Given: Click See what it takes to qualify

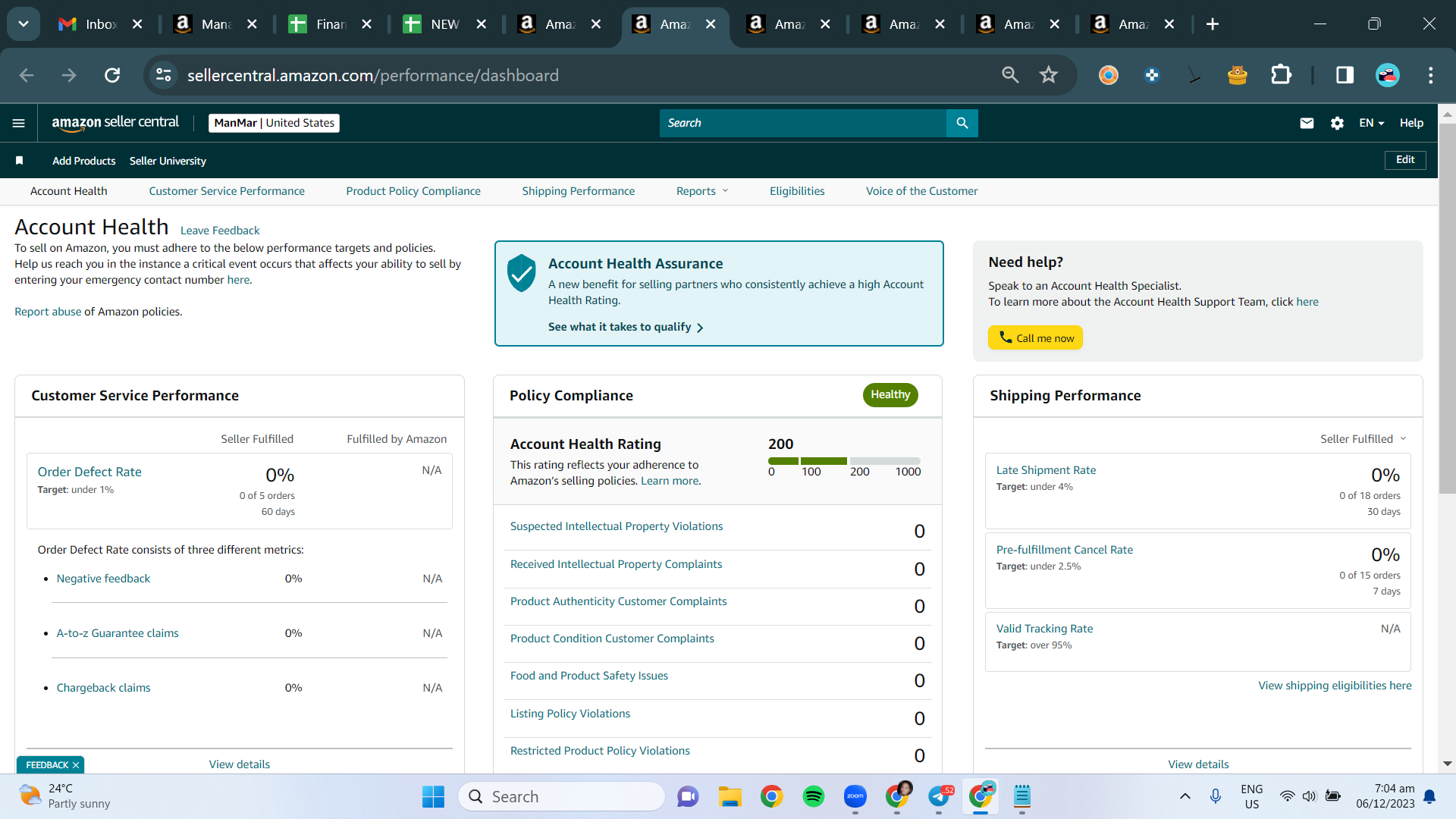Looking at the screenshot, I should click(626, 327).
